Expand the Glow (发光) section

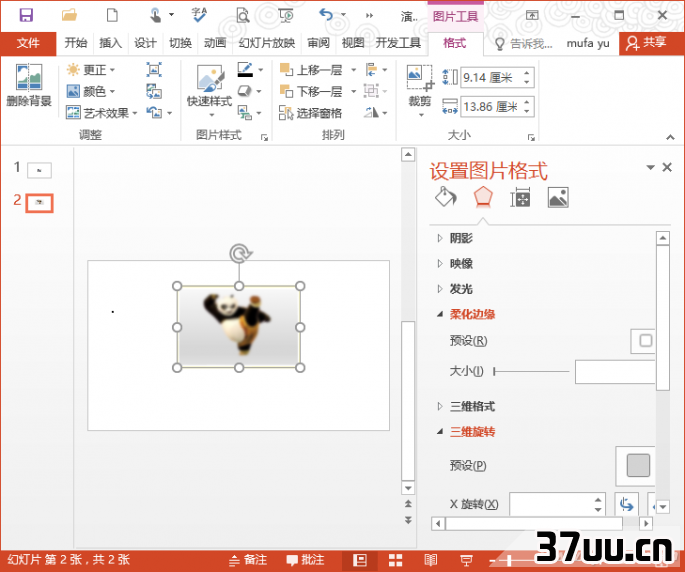click(x=455, y=289)
